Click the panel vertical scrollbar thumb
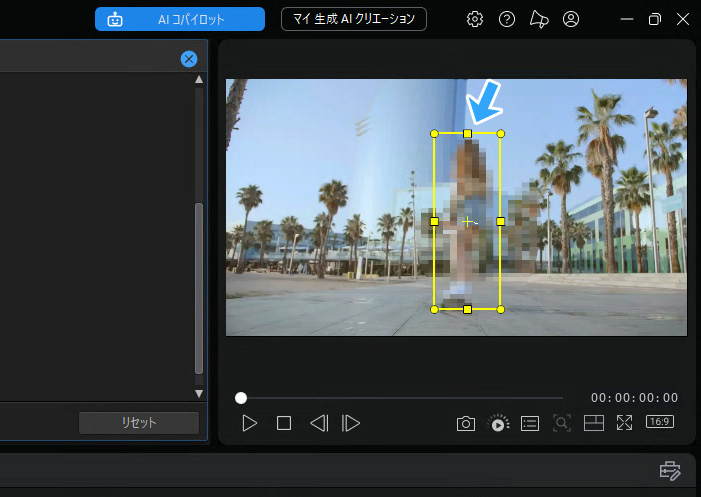Viewport: 701px width, 497px height. click(199, 288)
